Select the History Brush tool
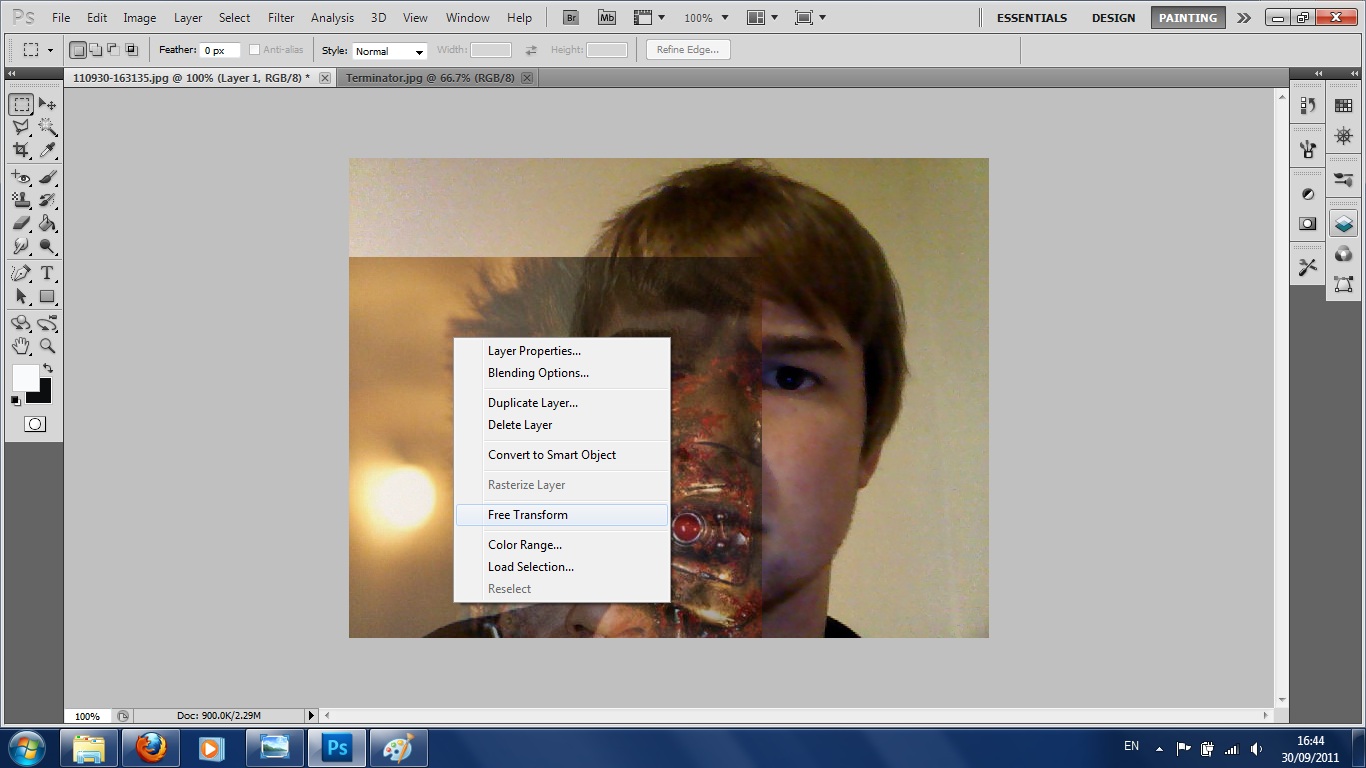 point(47,200)
